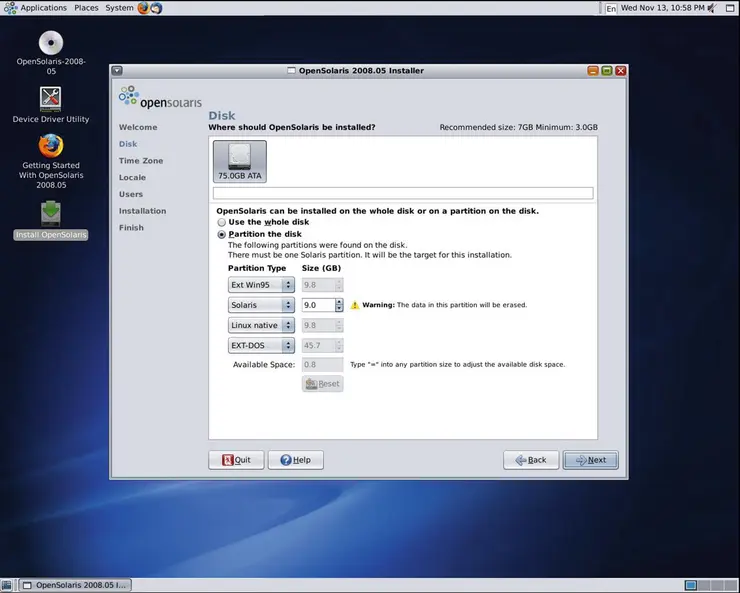Open Getting Started With OpenSolaris Firefox icon
The image size is (740, 593).
(51, 146)
